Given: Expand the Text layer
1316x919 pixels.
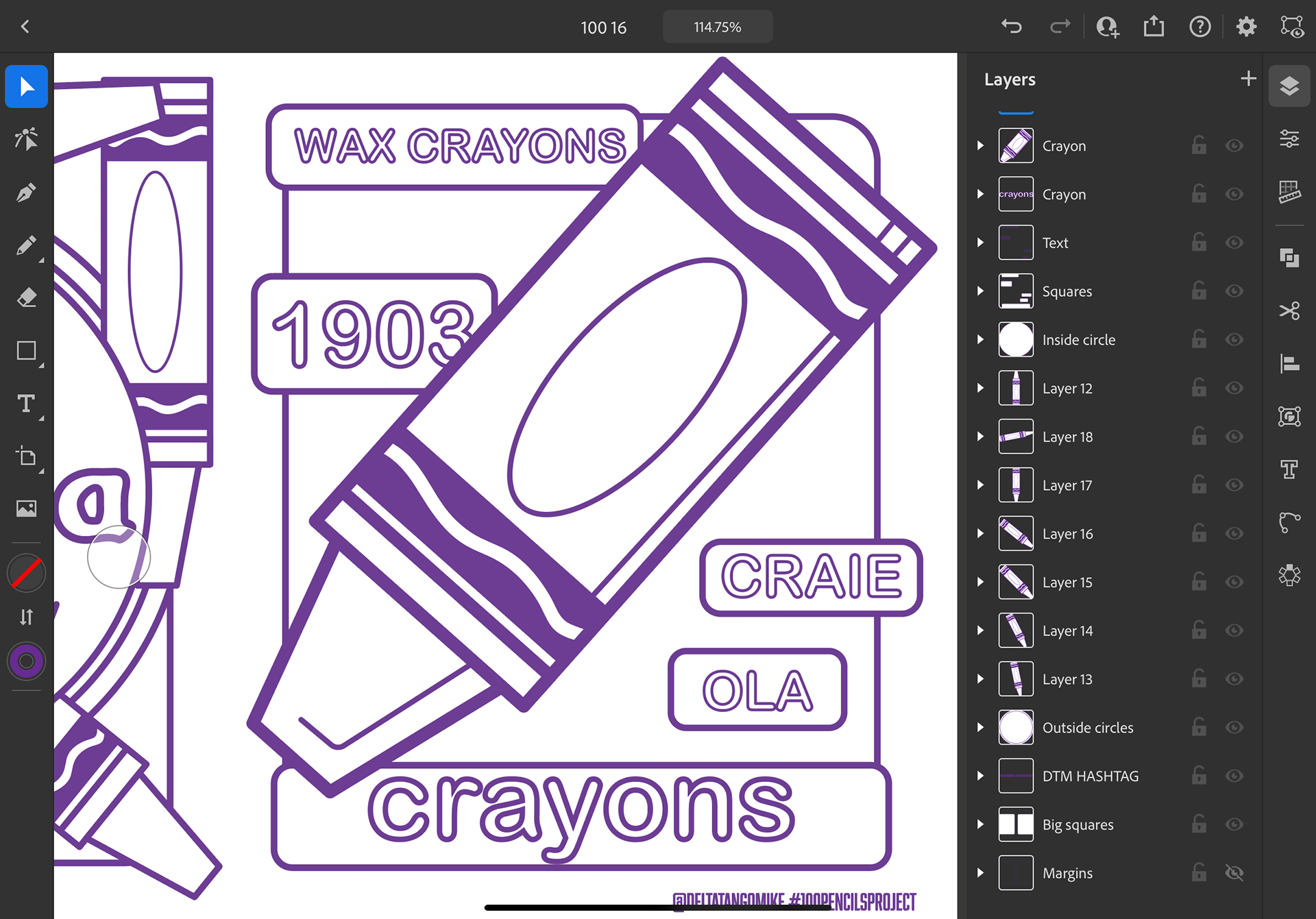Looking at the screenshot, I should (x=980, y=243).
